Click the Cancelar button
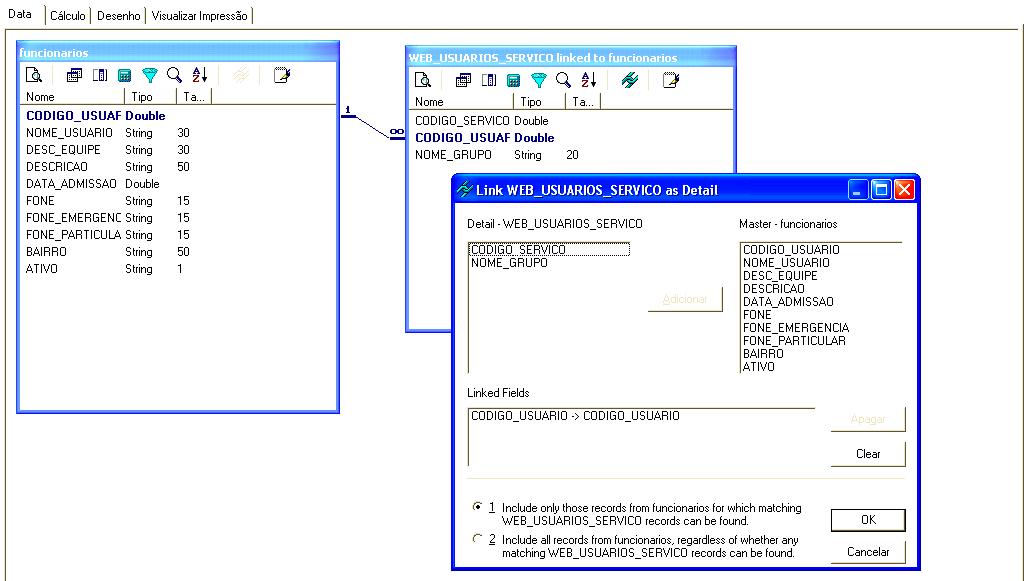This screenshot has width=1024, height=581. (868, 552)
